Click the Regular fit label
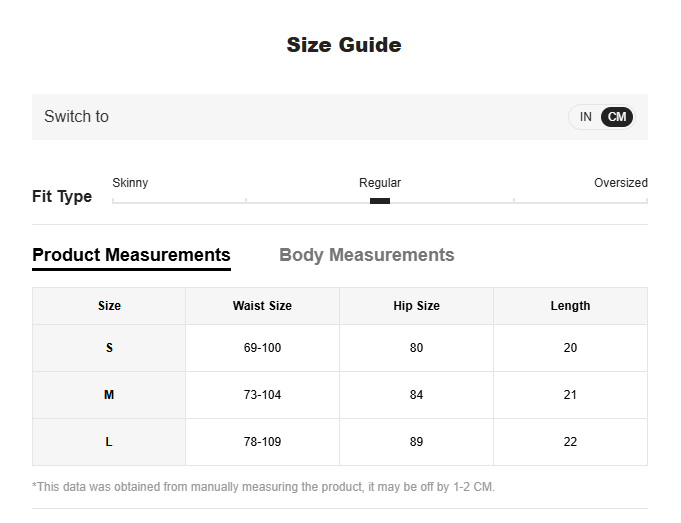 click(x=380, y=183)
